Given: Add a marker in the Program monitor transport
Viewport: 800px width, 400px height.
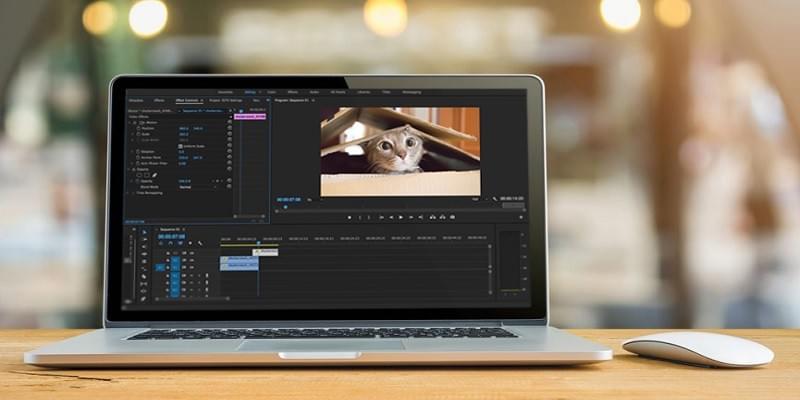Looking at the screenshot, I should pyautogui.click(x=349, y=217).
